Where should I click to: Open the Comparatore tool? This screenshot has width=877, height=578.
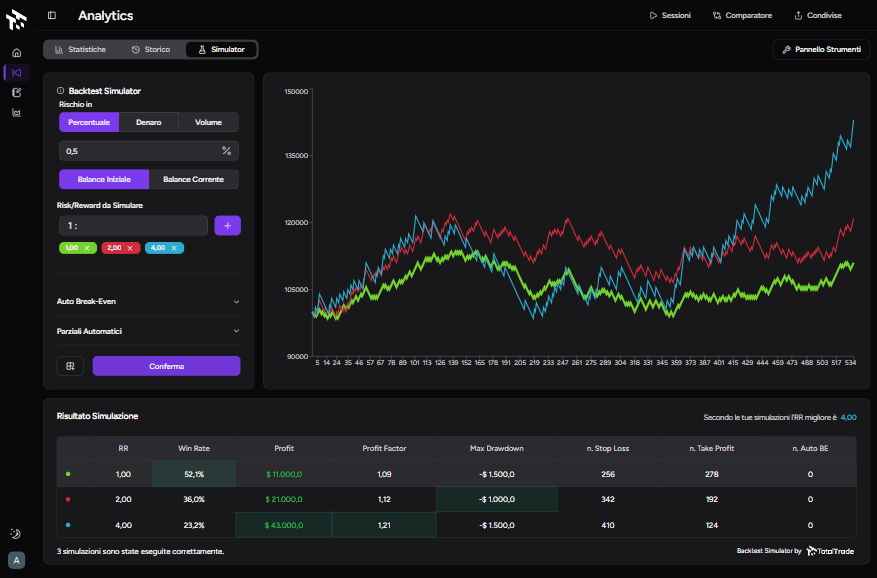pos(742,16)
